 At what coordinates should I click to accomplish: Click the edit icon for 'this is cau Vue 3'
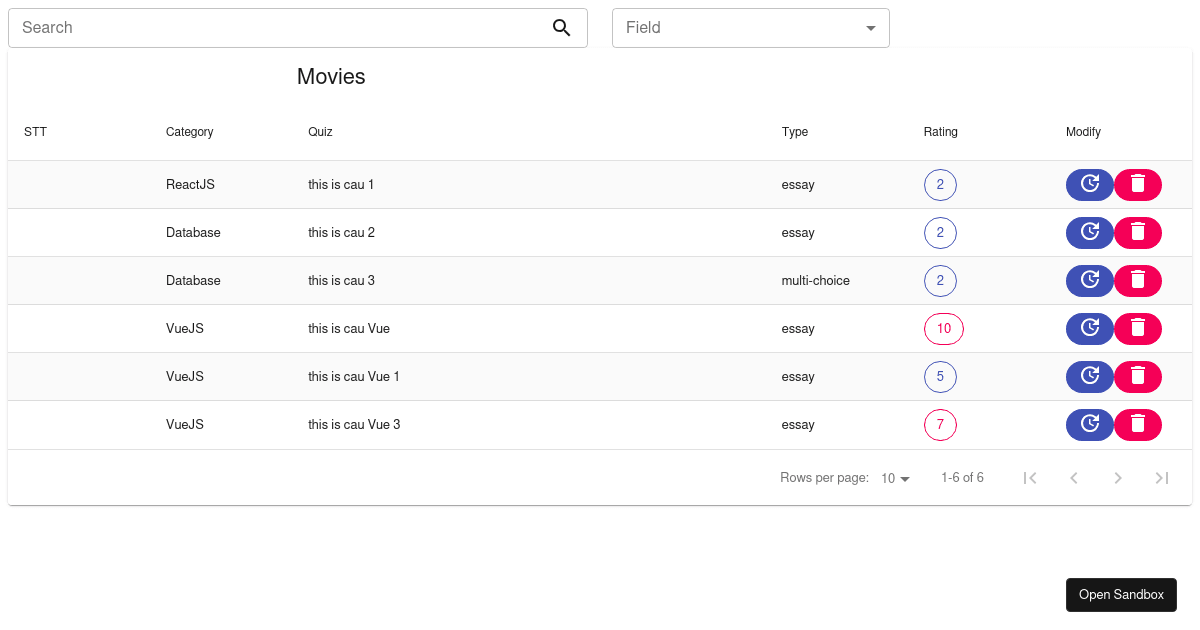(x=1090, y=424)
